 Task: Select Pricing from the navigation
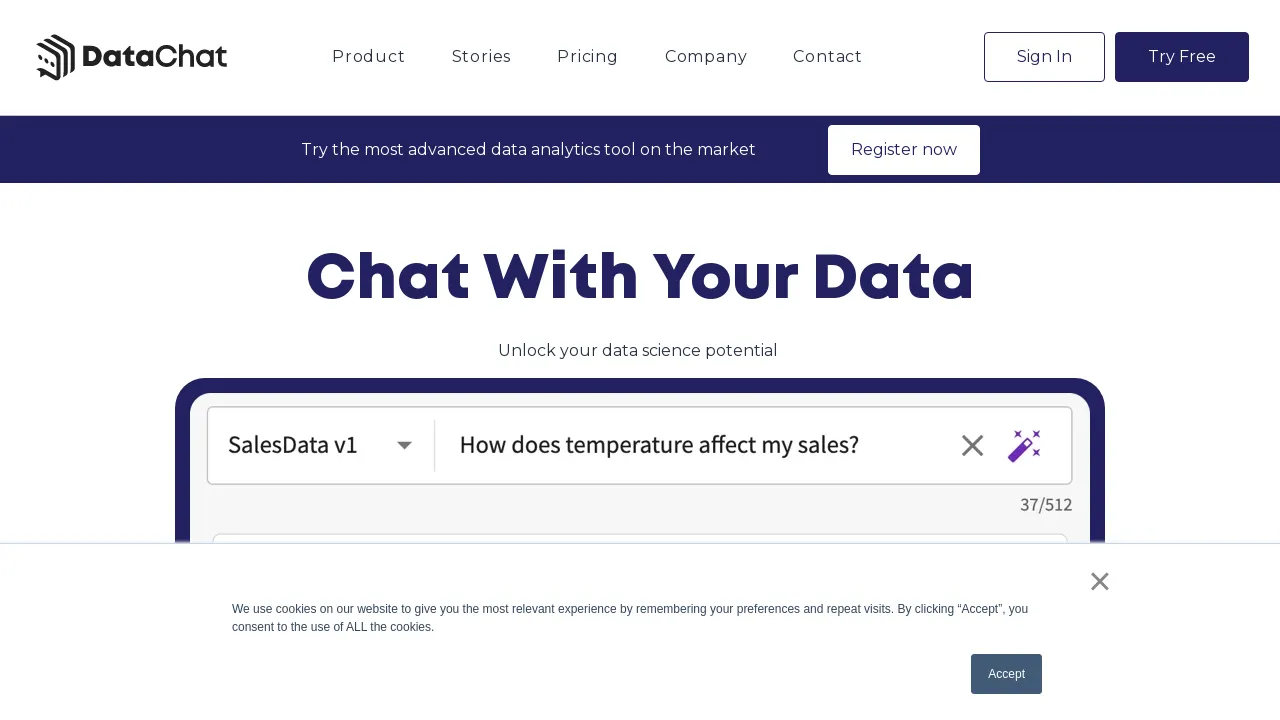[587, 57]
